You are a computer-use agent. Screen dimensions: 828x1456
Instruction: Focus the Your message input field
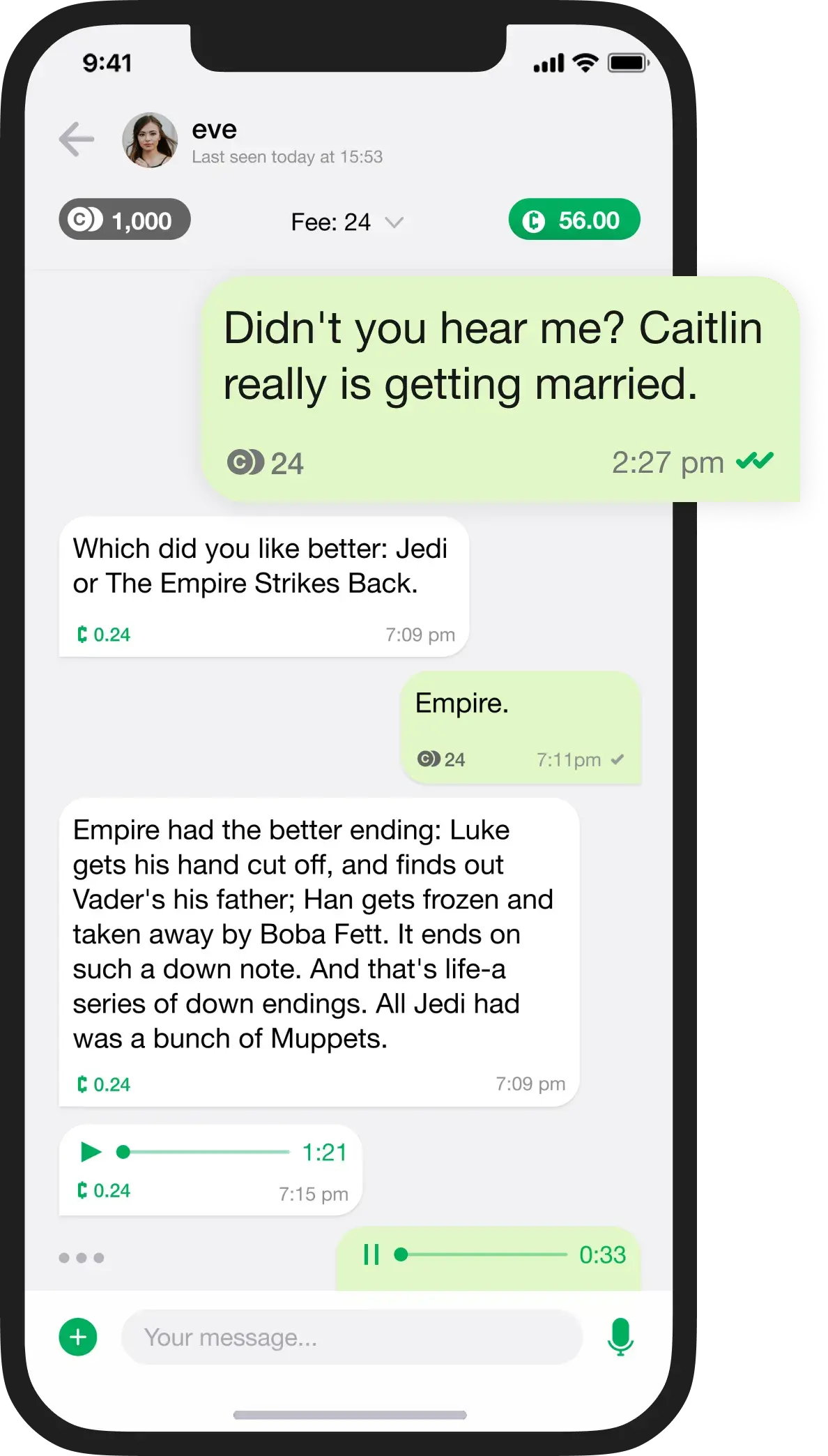click(352, 1337)
